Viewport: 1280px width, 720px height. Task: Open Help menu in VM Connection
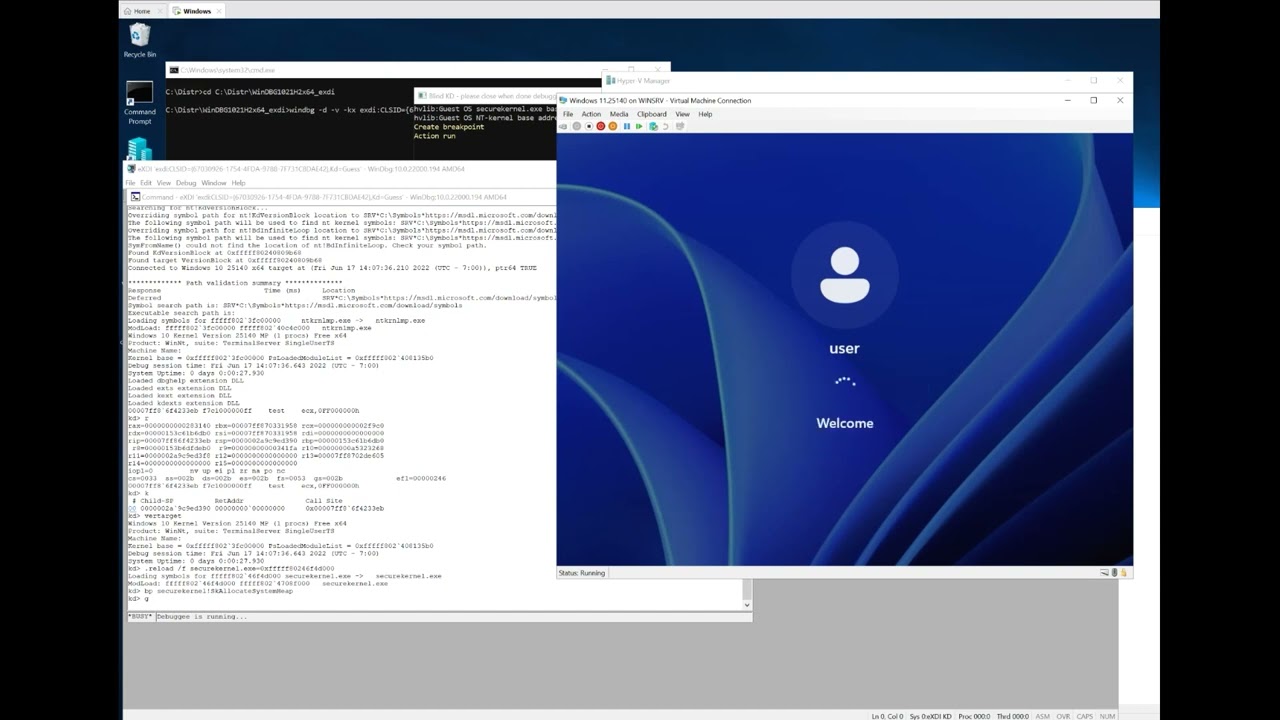(x=705, y=114)
